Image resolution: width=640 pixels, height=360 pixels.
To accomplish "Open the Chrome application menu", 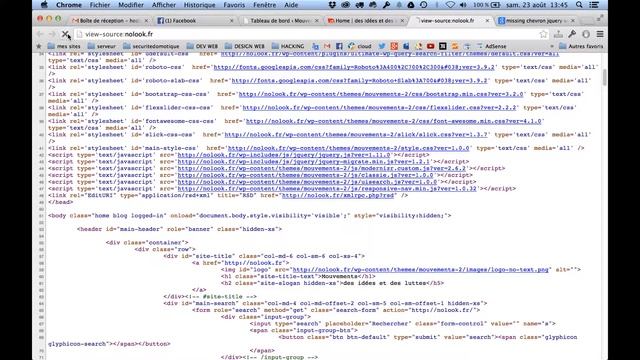I will 69,5.
